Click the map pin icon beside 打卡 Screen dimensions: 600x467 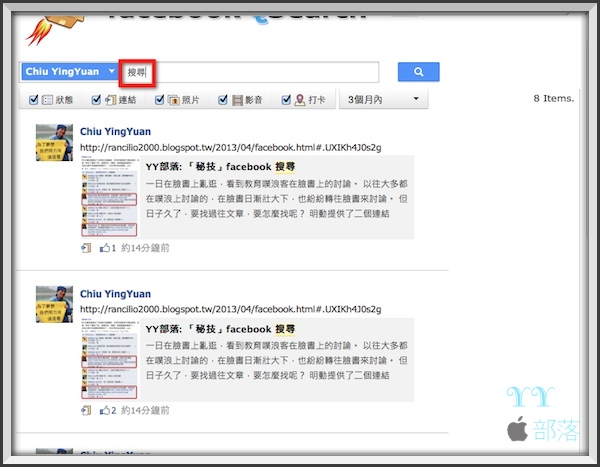[x=300, y=100]
